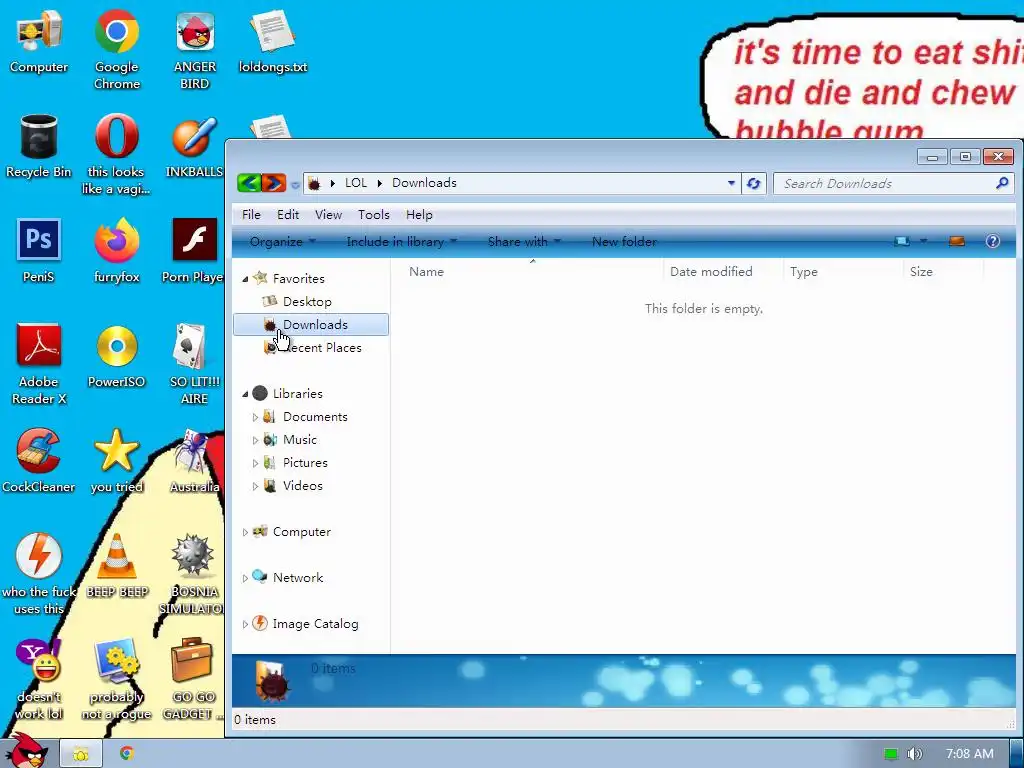Launch Google Chrome from the desktop
1024x768 pixels.
click(117, 49)
